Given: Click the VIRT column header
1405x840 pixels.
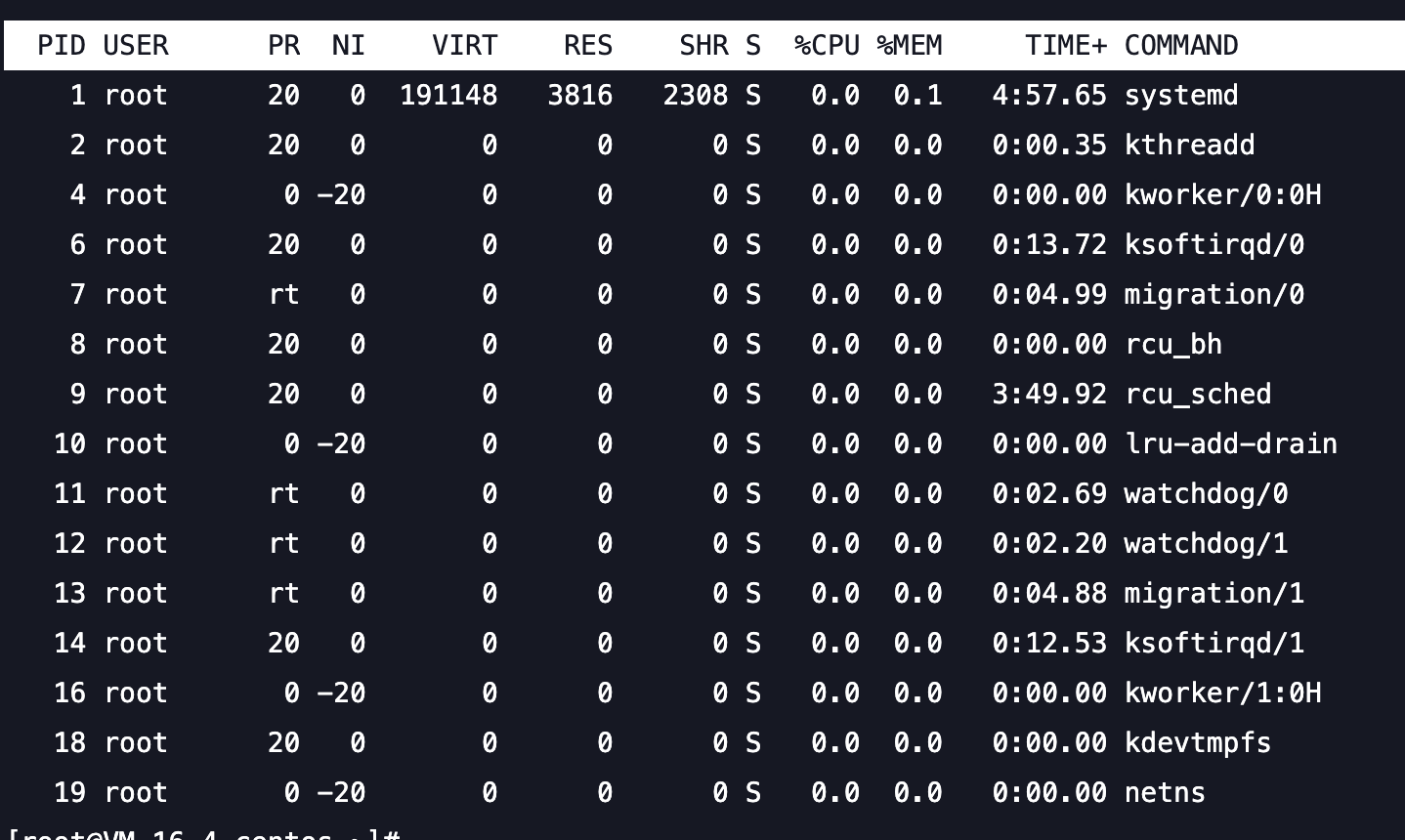Looking at the screenshot, I should click(x=464, y=46).
